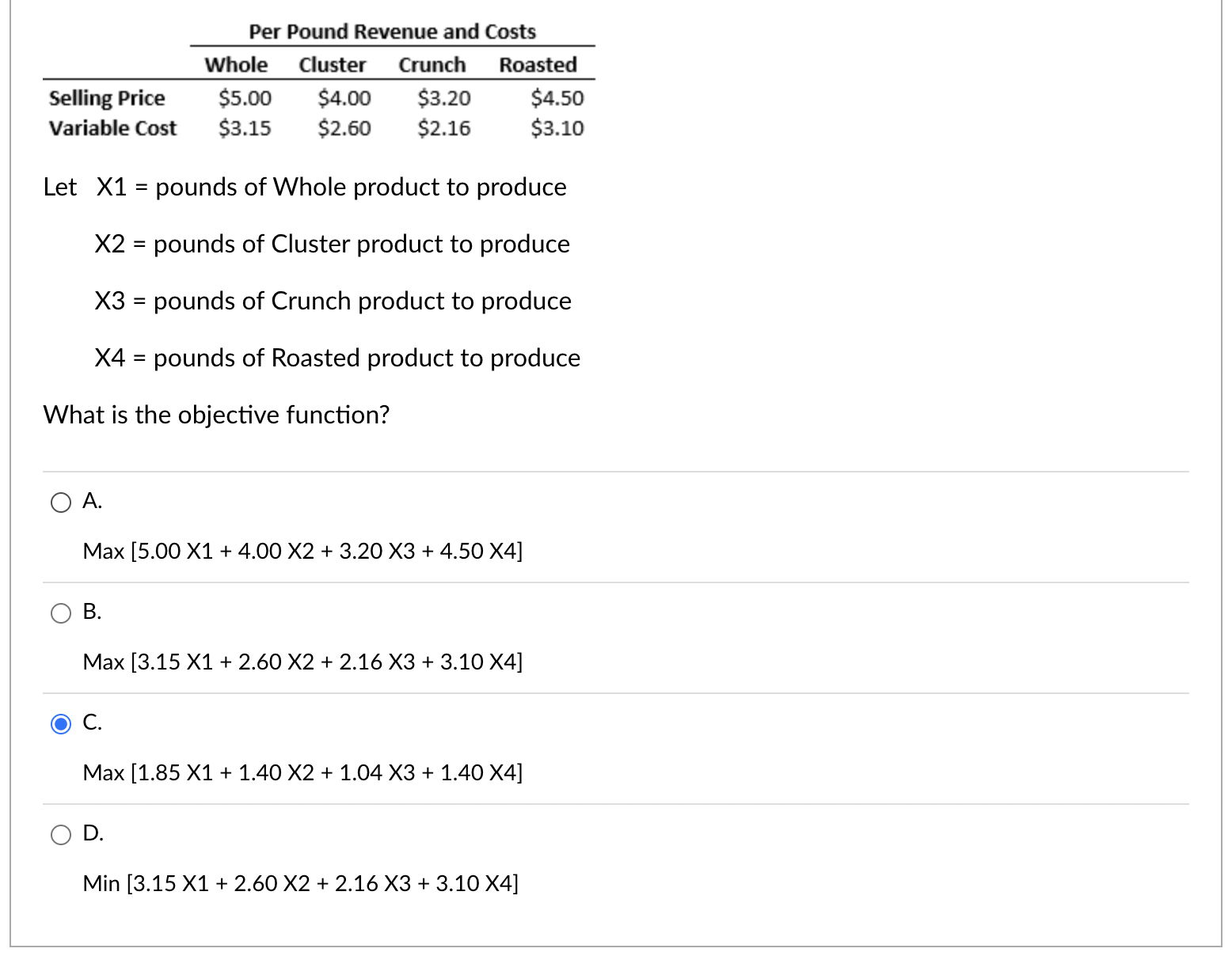This screenshot has height=956, width=1232.
Task: Click the A. option label
Action: [92, 501]
